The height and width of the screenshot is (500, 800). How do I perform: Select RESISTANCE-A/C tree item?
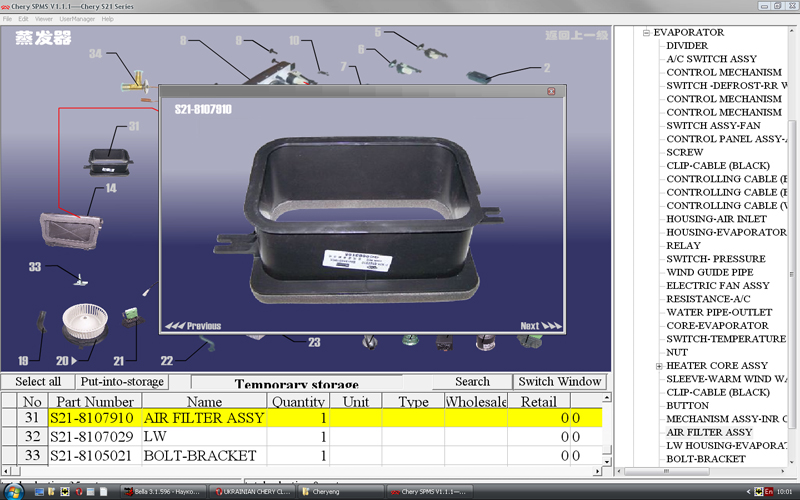point(708,298)
